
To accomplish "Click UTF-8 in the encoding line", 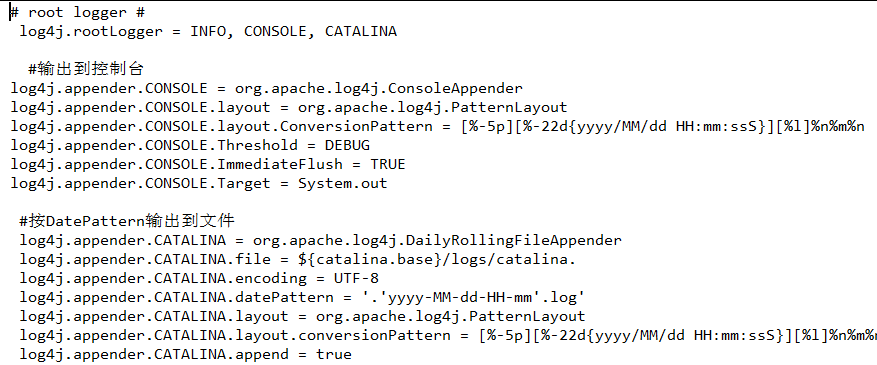I will (x=356, y=278).
